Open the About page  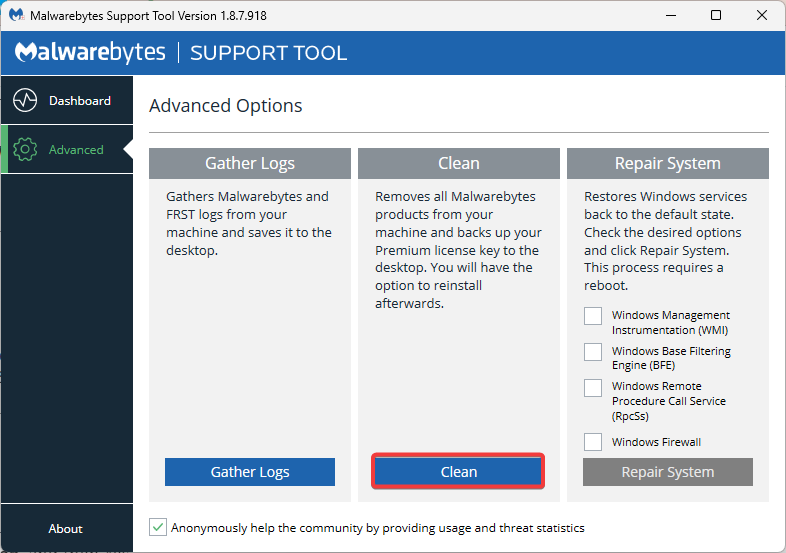[66, 528]
